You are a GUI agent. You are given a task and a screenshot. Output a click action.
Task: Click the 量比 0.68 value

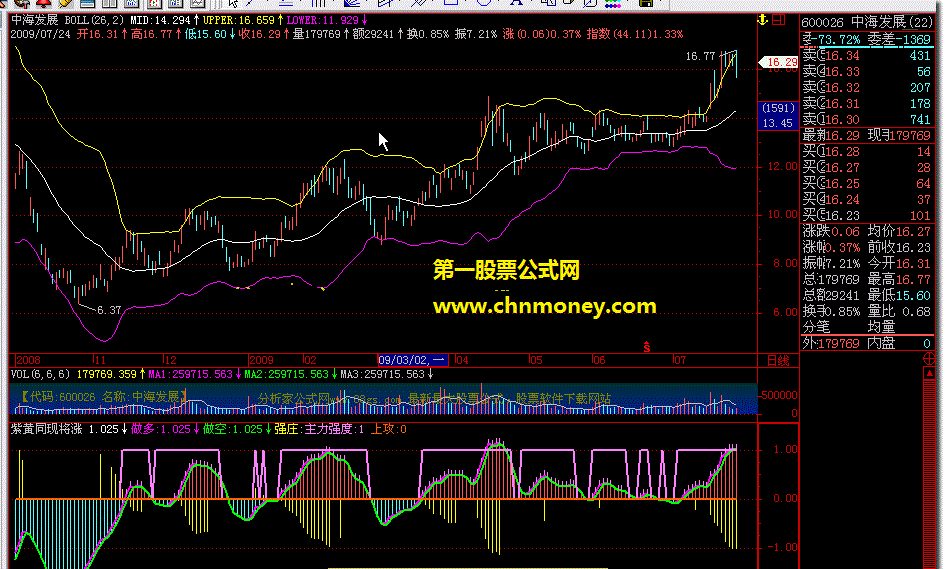pos(899,311)
